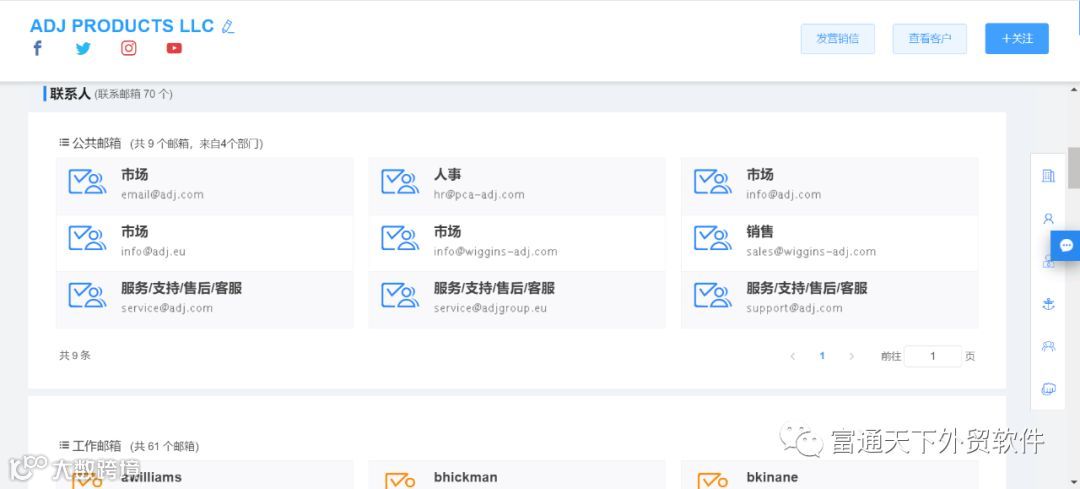Click the 工作邮箱 section header
Image resolution: width=1080 pixels, height=489 pixels.
[x=97, y=446]
